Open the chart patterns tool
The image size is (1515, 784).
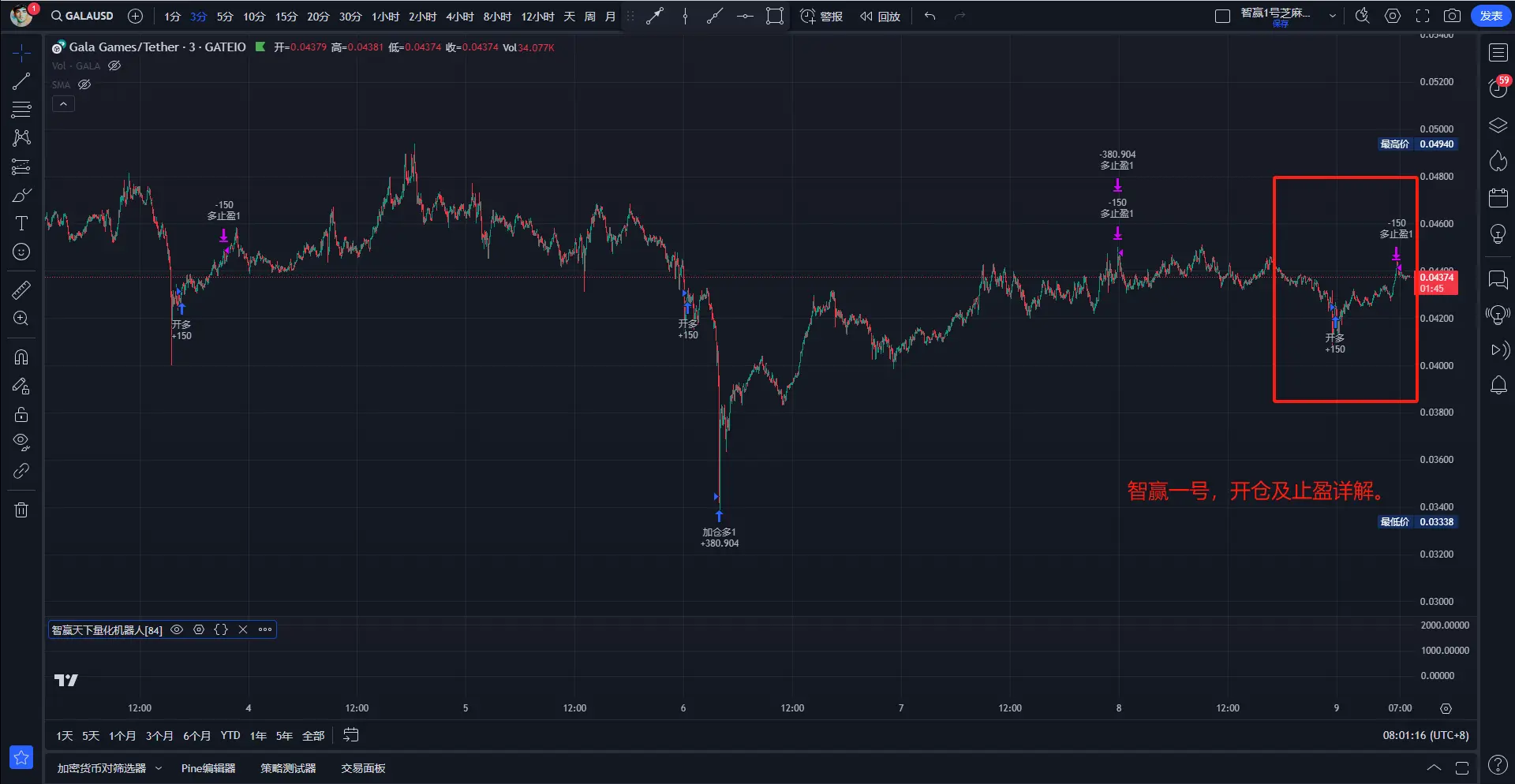(x=21, y=138)
